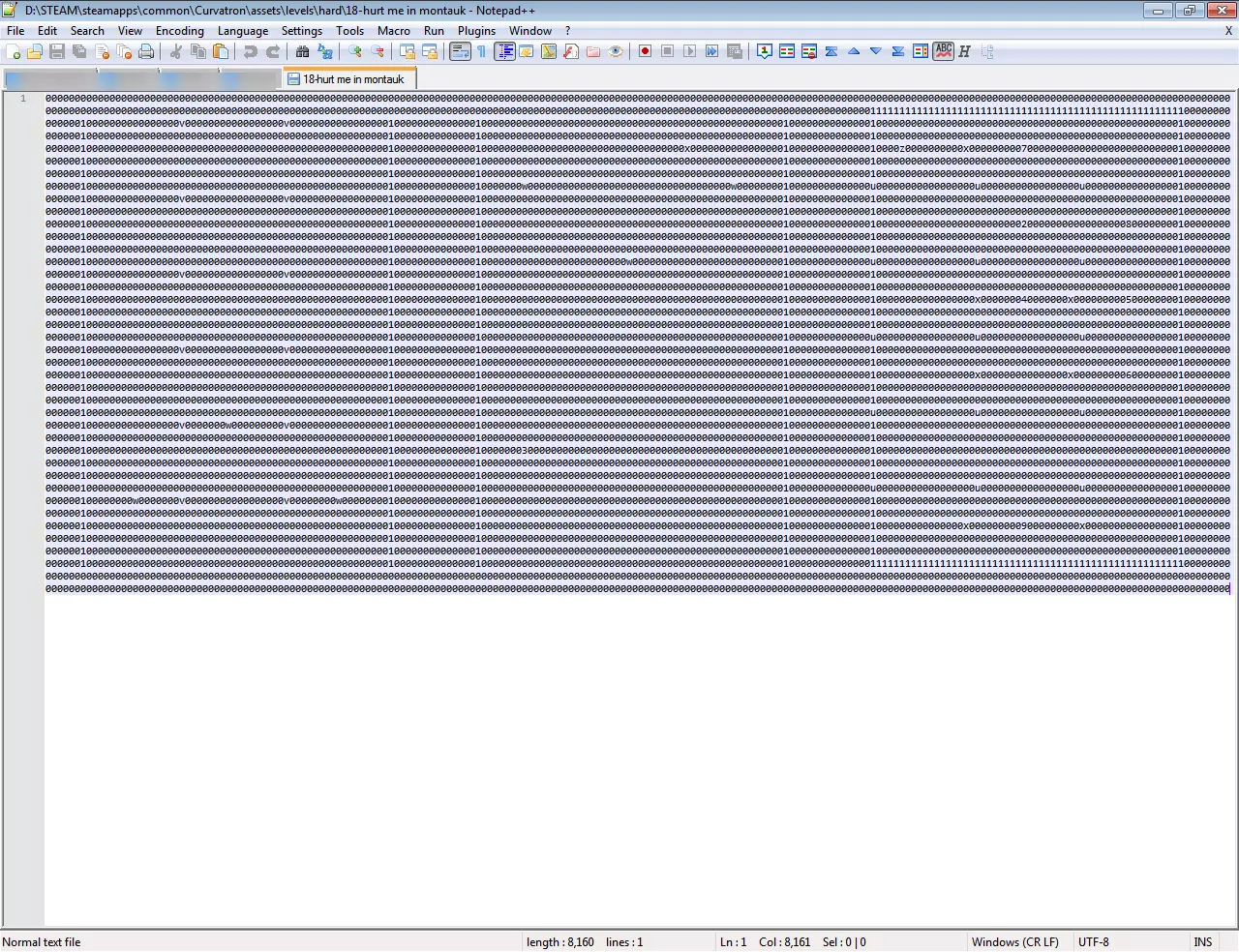Go to next difference with down arrow
Viewport: 1239px width, 952px height.
(x=876, y=51)
